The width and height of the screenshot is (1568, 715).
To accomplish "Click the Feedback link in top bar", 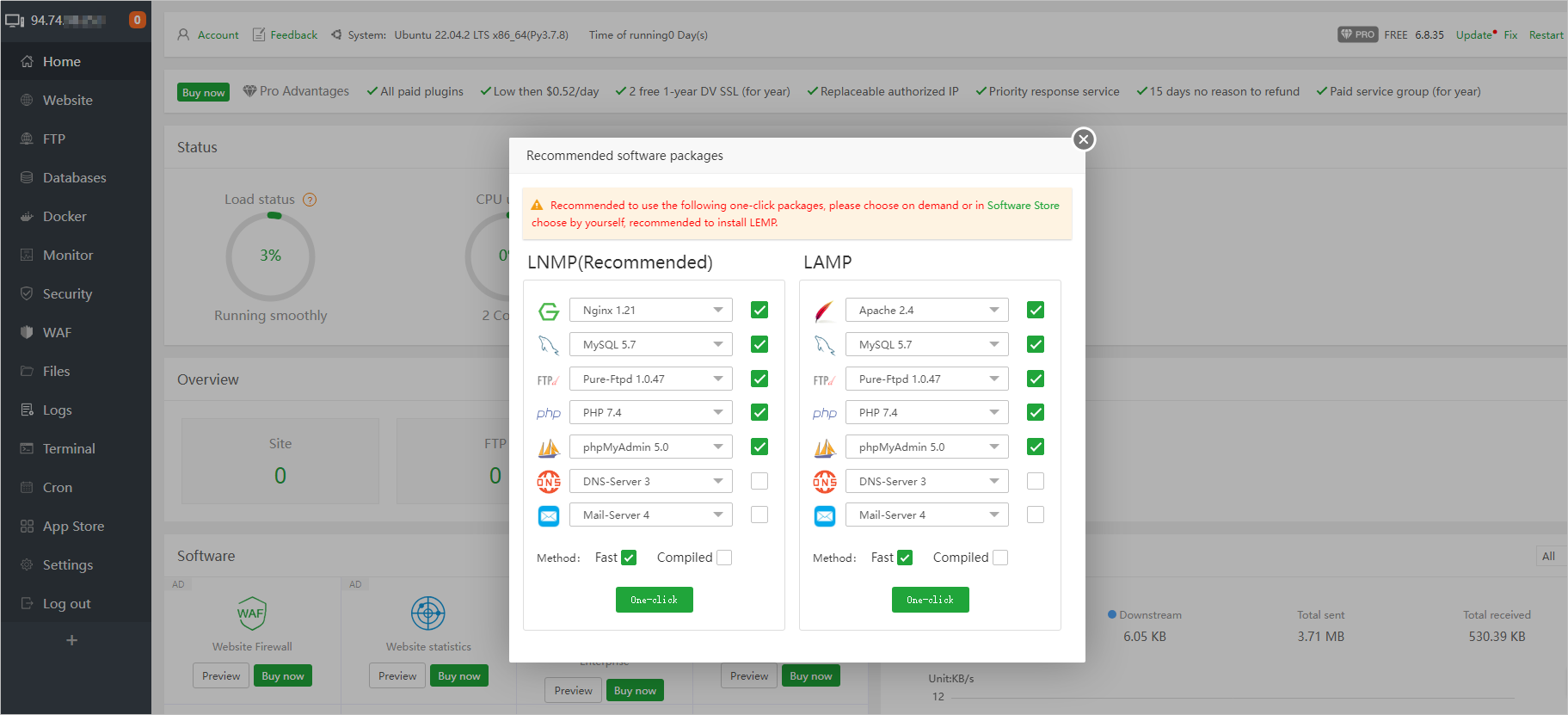I will [285, 35].
